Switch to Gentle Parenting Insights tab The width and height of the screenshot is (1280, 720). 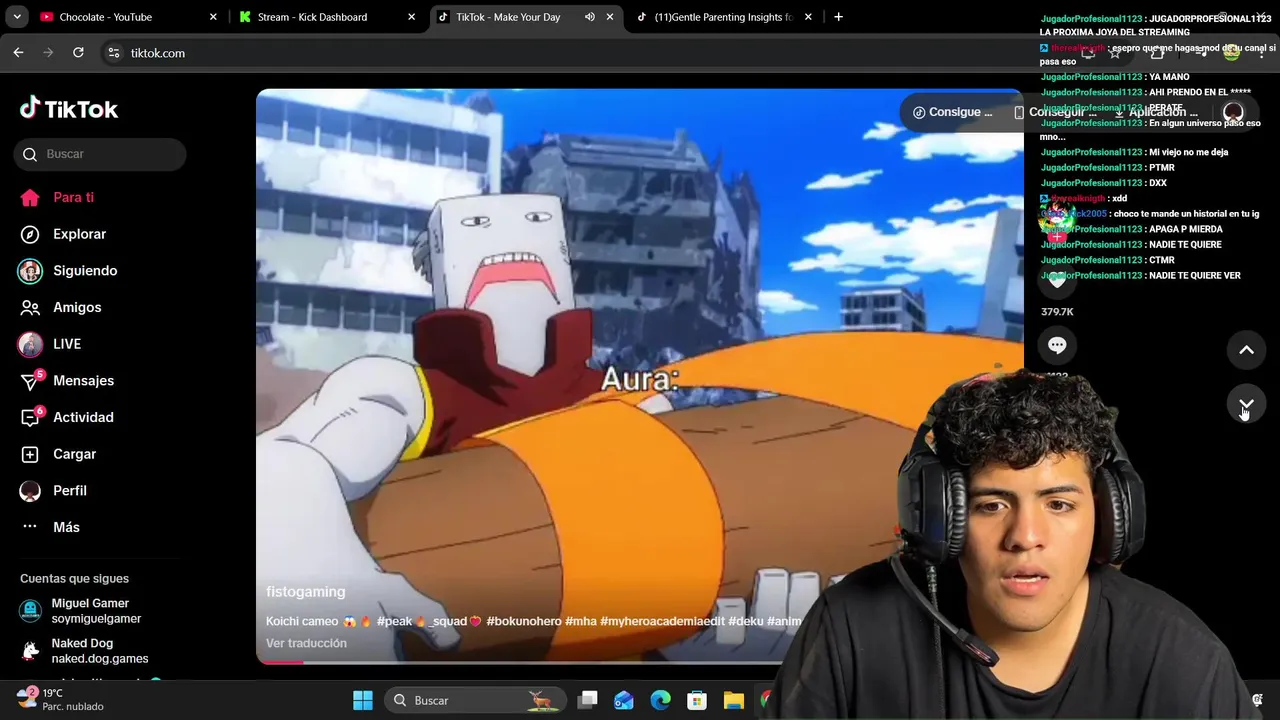point(723,17)
